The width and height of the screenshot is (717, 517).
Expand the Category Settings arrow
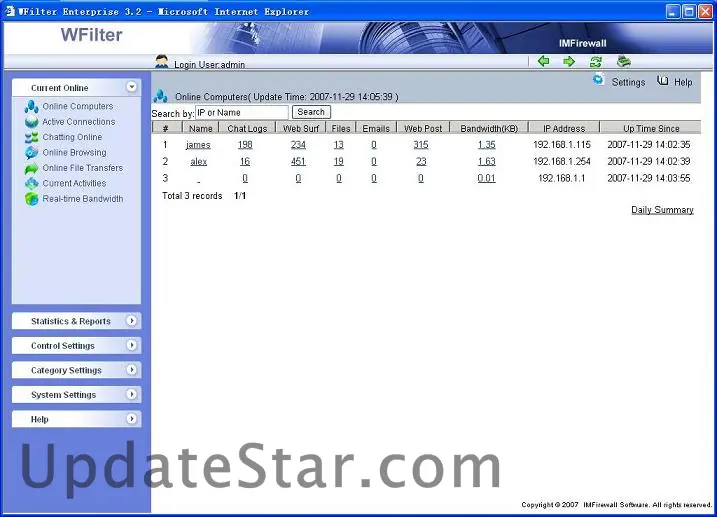click(x=132, y=370)
